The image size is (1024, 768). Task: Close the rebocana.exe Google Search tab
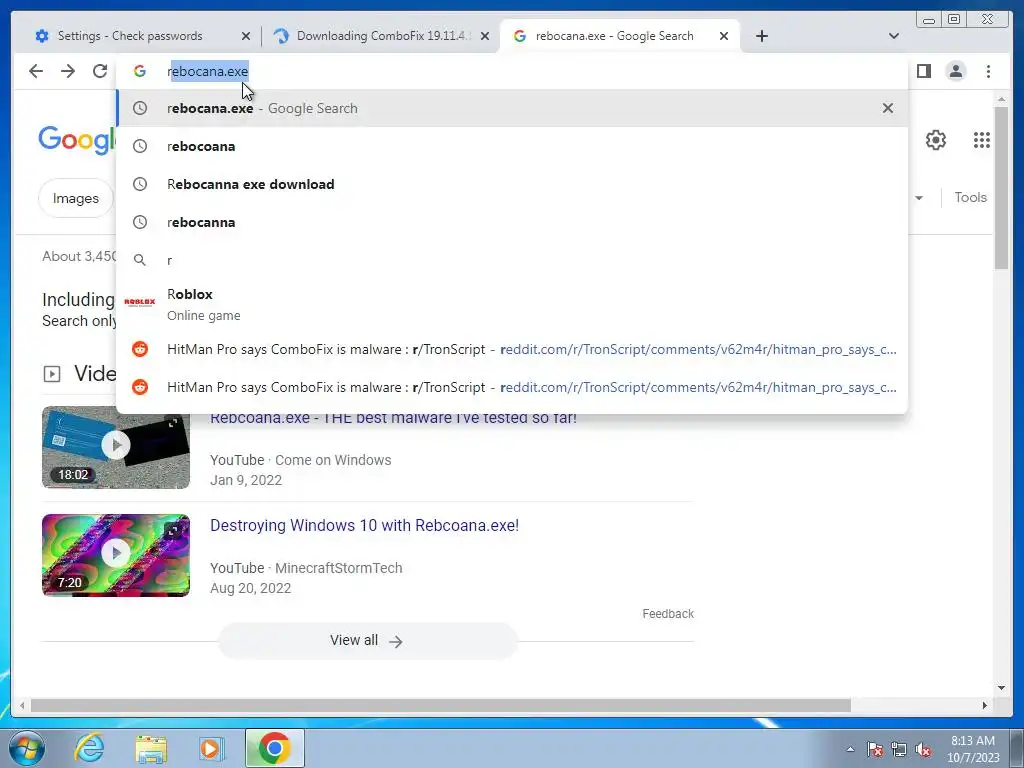point(724,36)
